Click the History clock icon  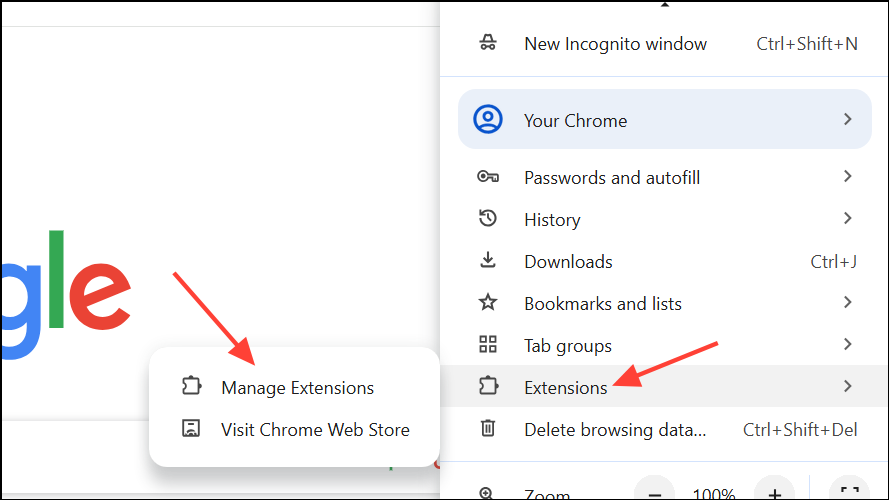(488, 219)
